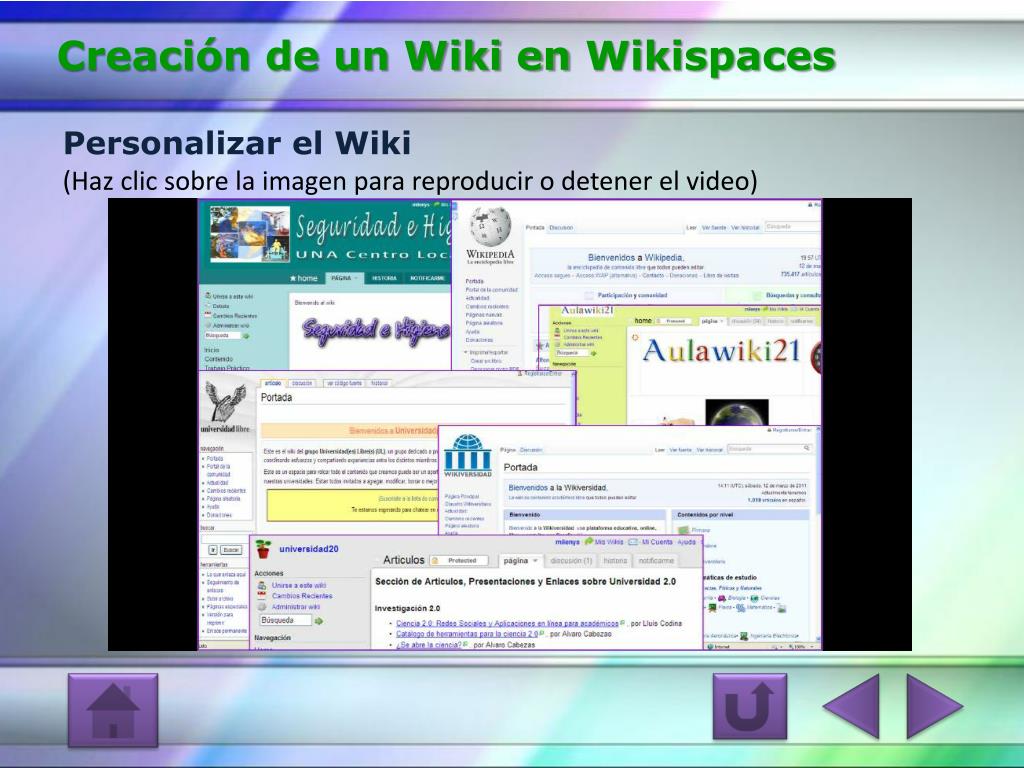The width and height of the screenshot is (1024, 768).
Task: Click 'Mi Cuenta' in universidad20 top bar
Action: [657, 542]
